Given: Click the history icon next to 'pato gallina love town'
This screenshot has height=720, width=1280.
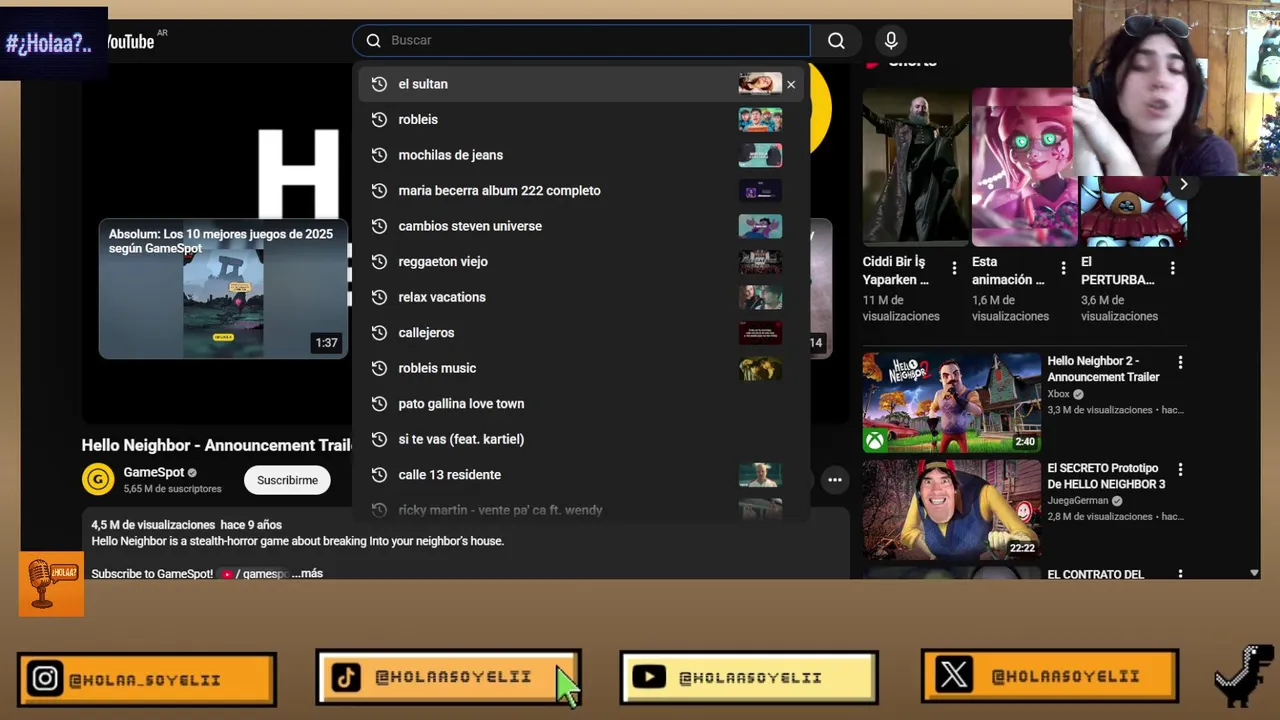Looking at the screenshot, I should (x=379, y=404).
